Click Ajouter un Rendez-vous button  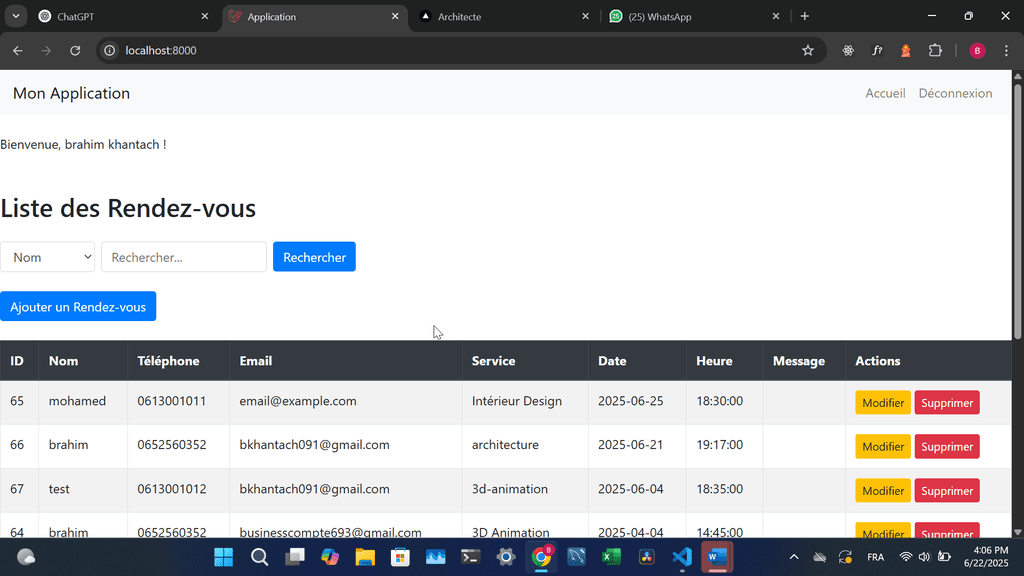pyautogui.click(x=78, y=306)
